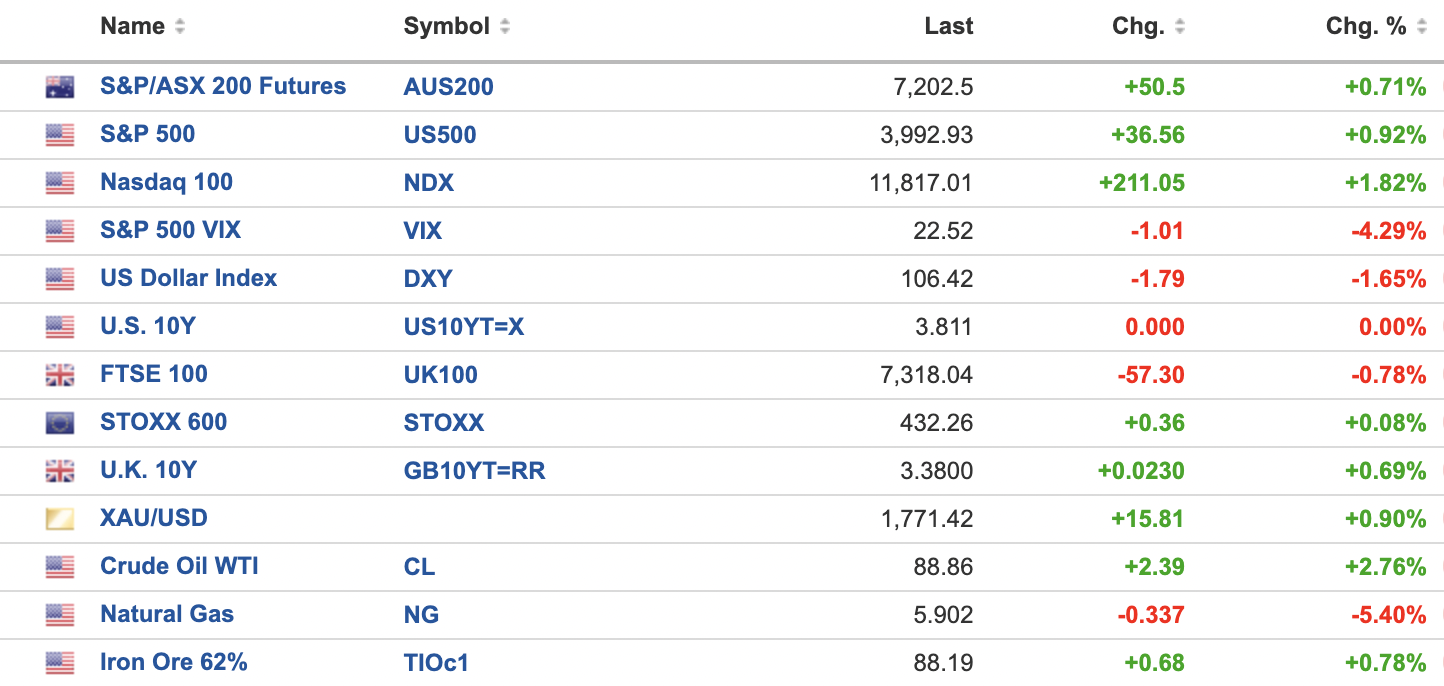Click the EU flag beside STOXX 600
1444x686 pixels.
(x=60, y=423)
